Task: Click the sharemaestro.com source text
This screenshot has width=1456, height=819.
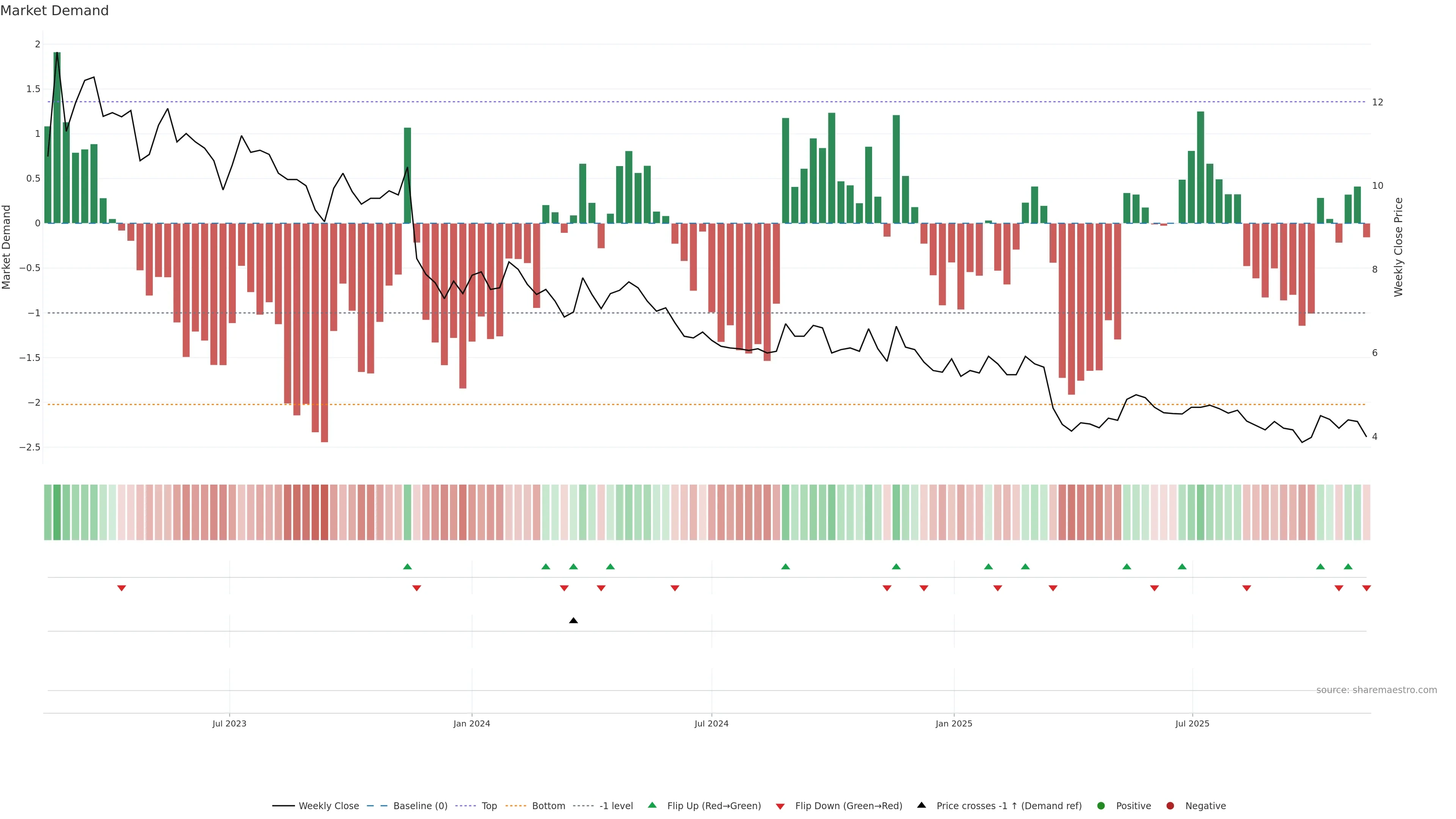Action: point(1376,690)
